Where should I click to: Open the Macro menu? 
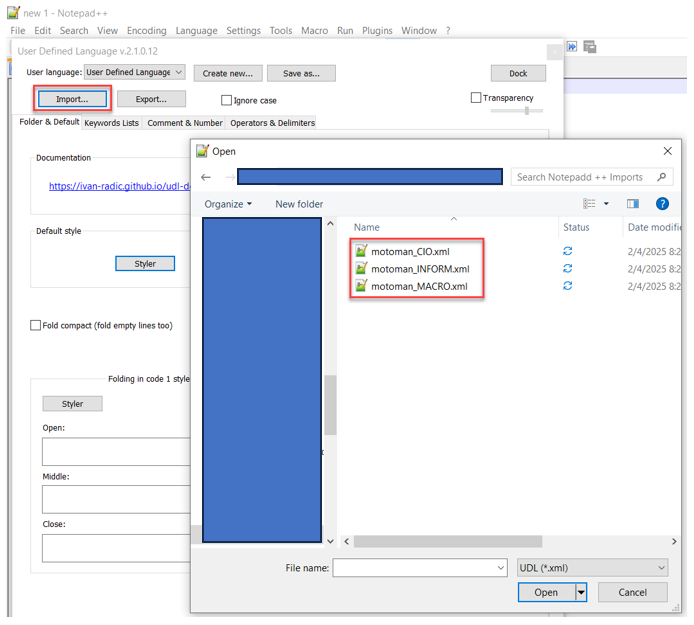pyautogui.click(x=314, y=31)
